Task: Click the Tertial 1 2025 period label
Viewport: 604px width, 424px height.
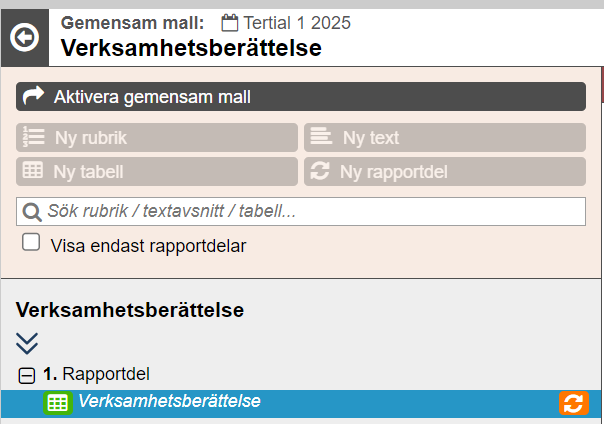Action: click(x=297, y=22)
